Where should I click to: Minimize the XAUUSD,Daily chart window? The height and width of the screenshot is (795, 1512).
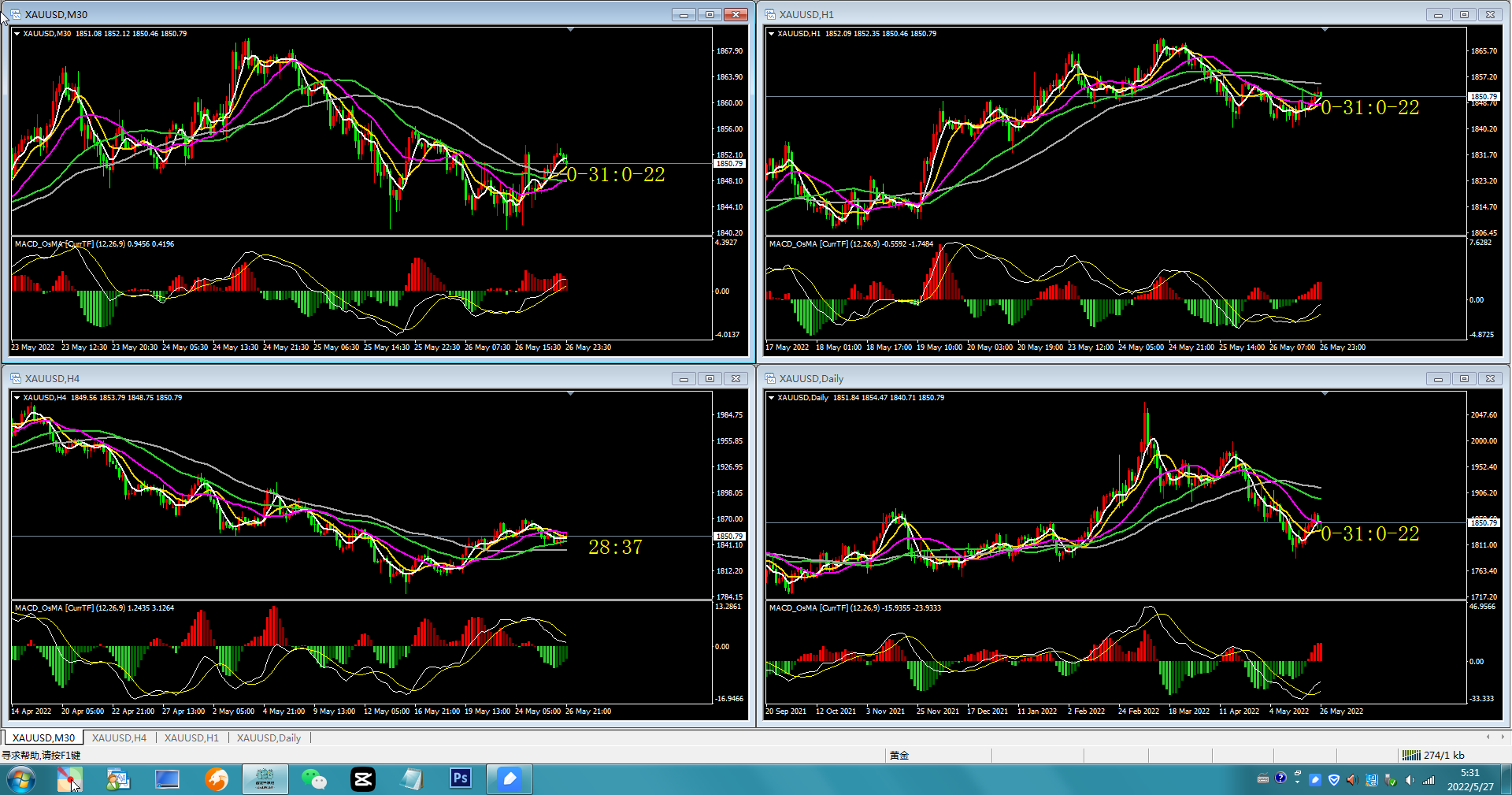pos(1438,378)
